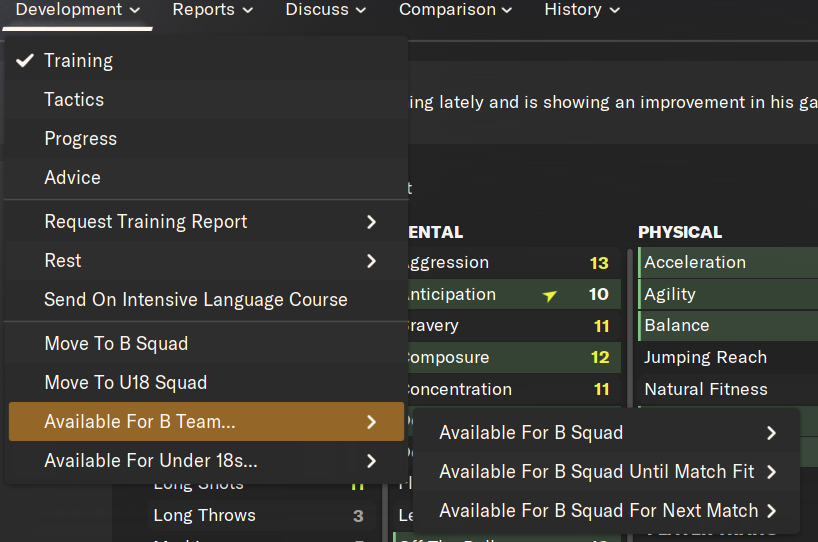Open the Development dropdown menu

78,10
